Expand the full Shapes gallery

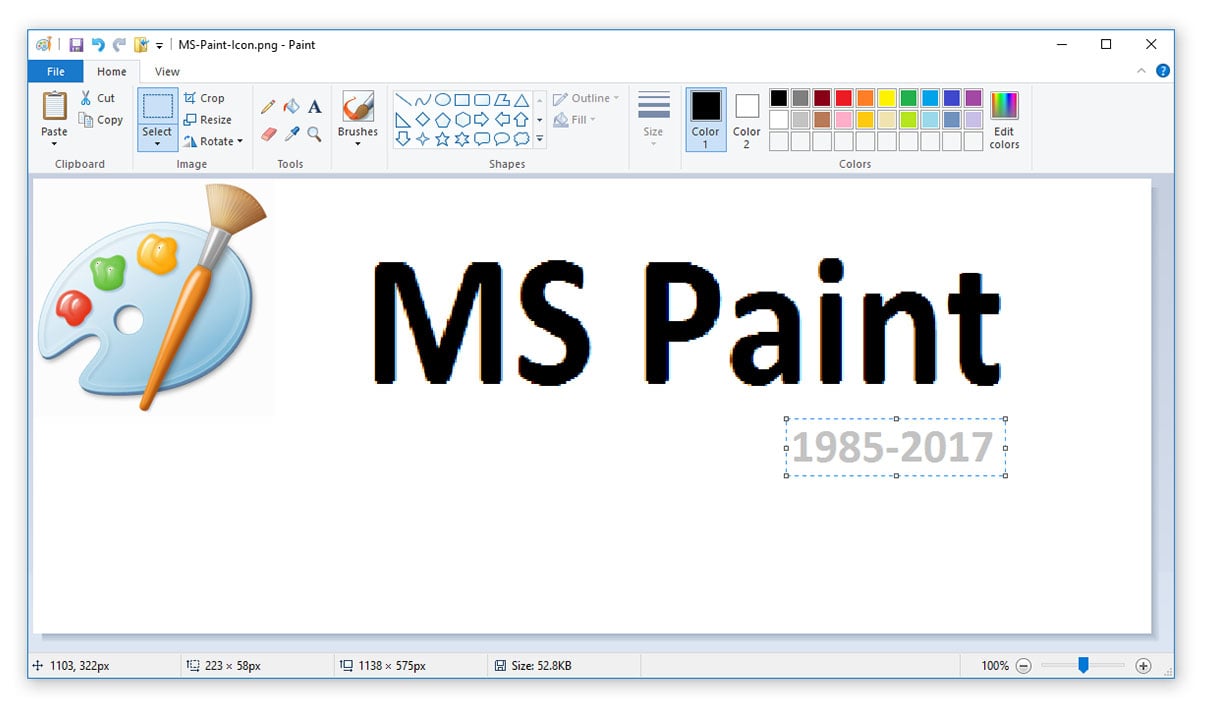540,140
